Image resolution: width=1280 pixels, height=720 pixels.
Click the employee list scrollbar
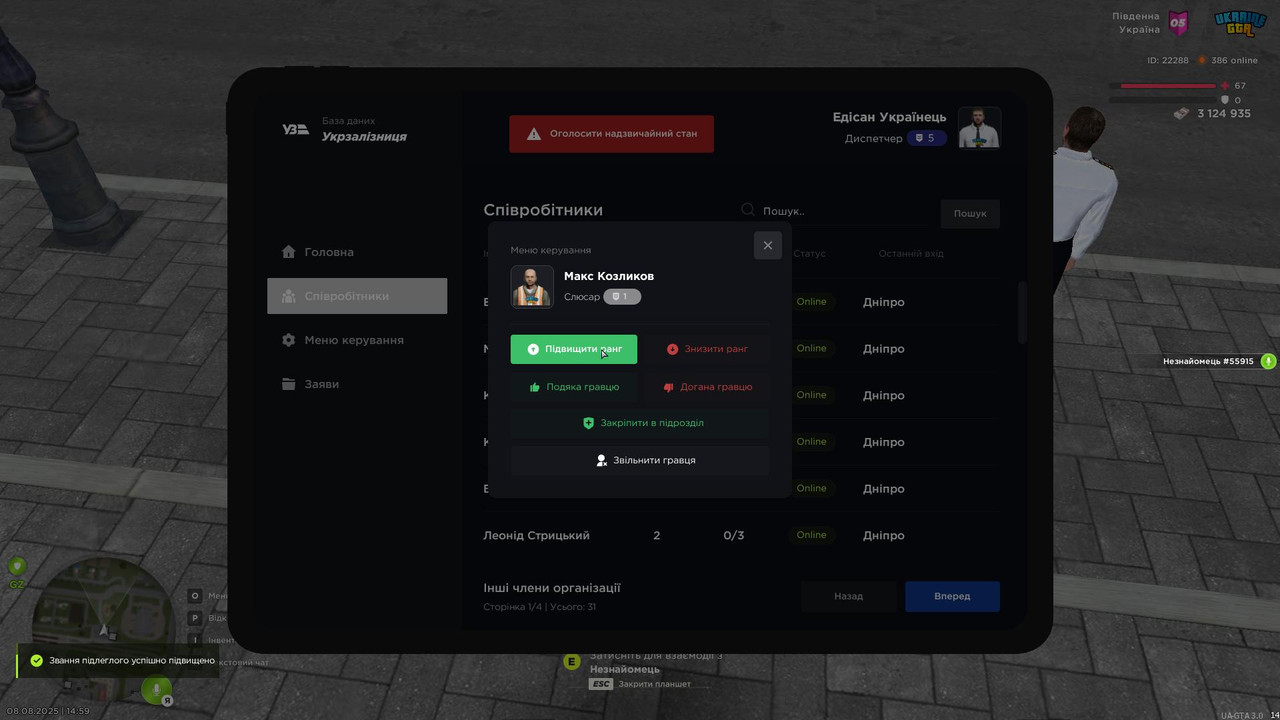click(1022, 313)
